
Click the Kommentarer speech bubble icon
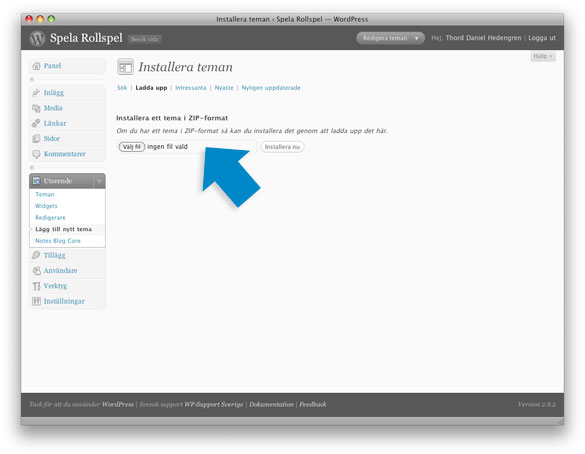[x=36, y=154]
